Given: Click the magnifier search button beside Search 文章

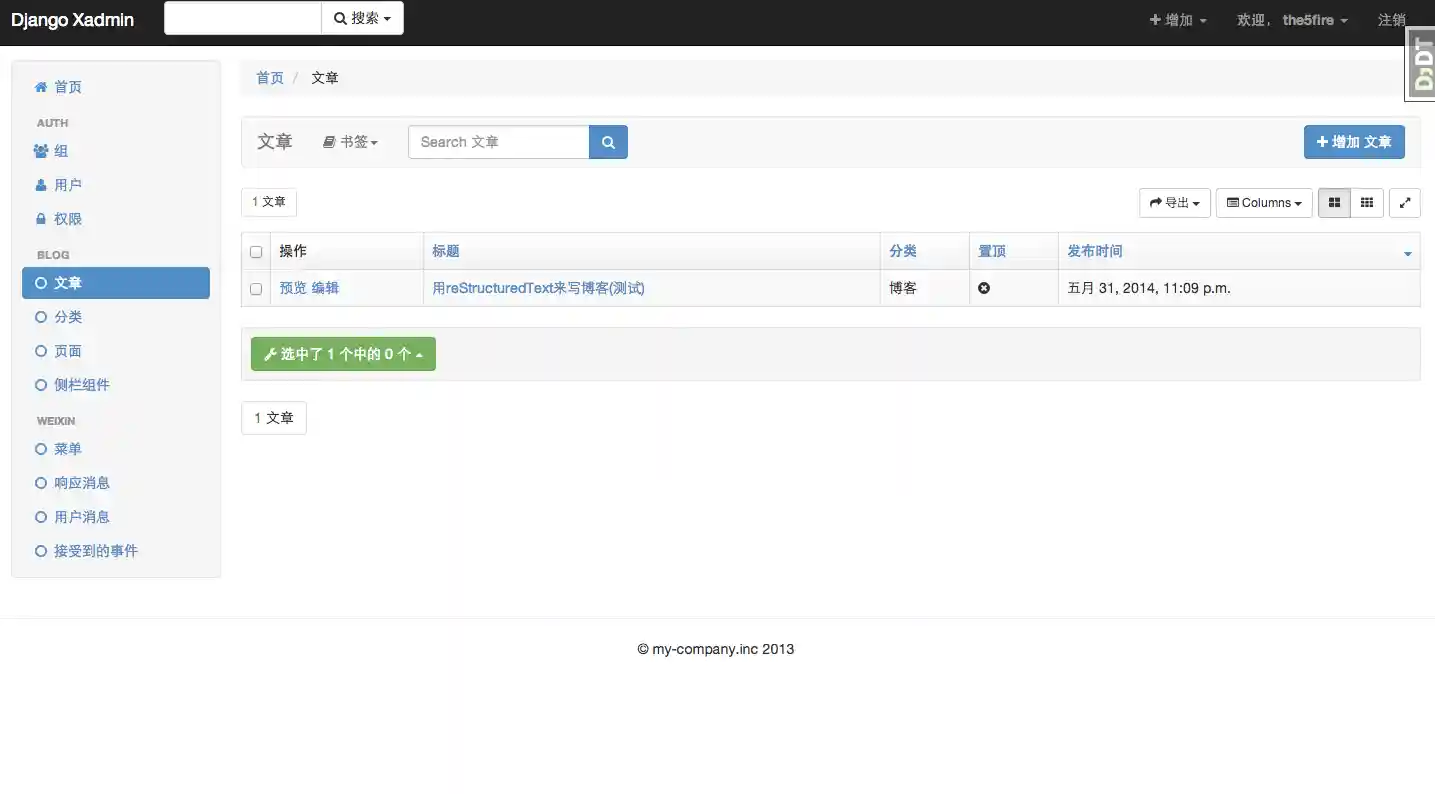Looking at the screenshot, I should click(608, 142).
